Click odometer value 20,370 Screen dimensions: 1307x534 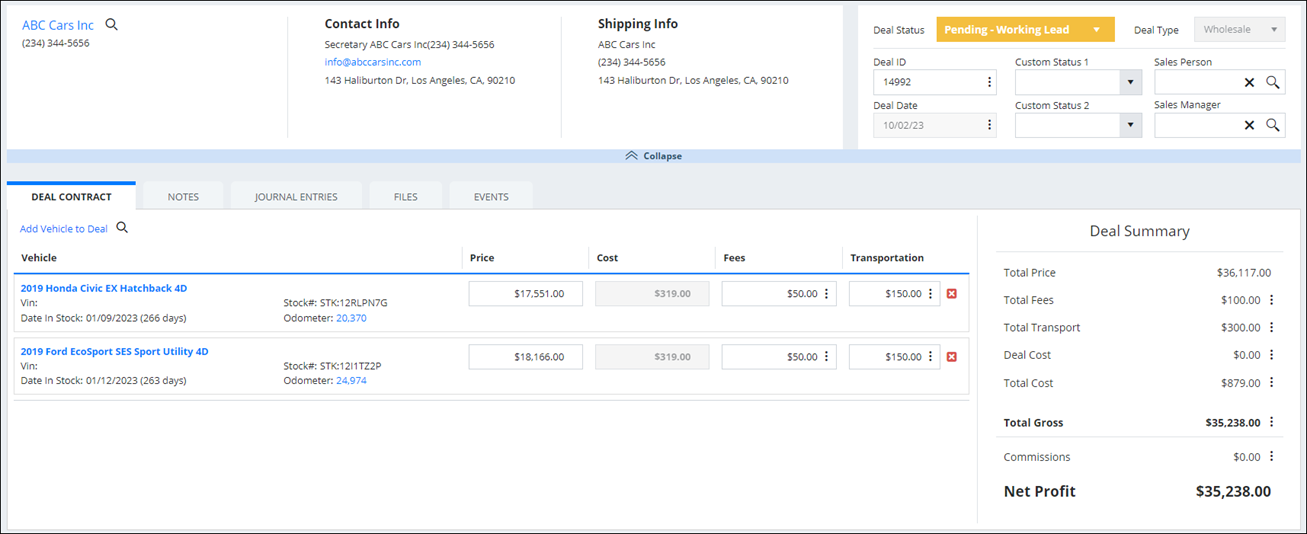[351, 318]
